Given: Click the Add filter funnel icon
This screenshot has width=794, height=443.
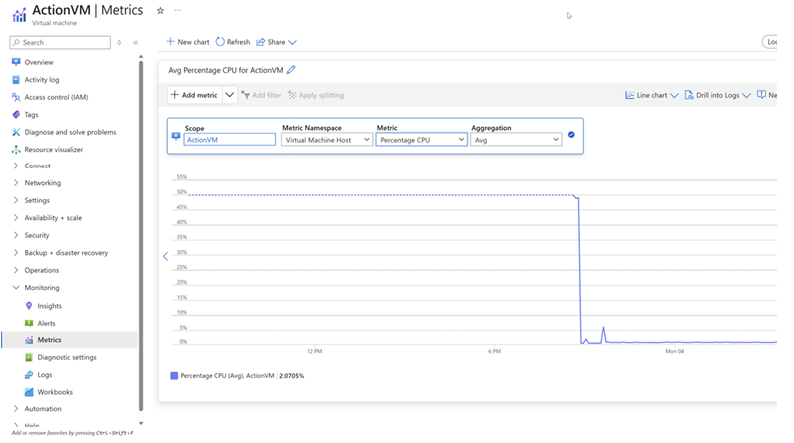Looking at the screenshot, I should (x=246, y=95).
